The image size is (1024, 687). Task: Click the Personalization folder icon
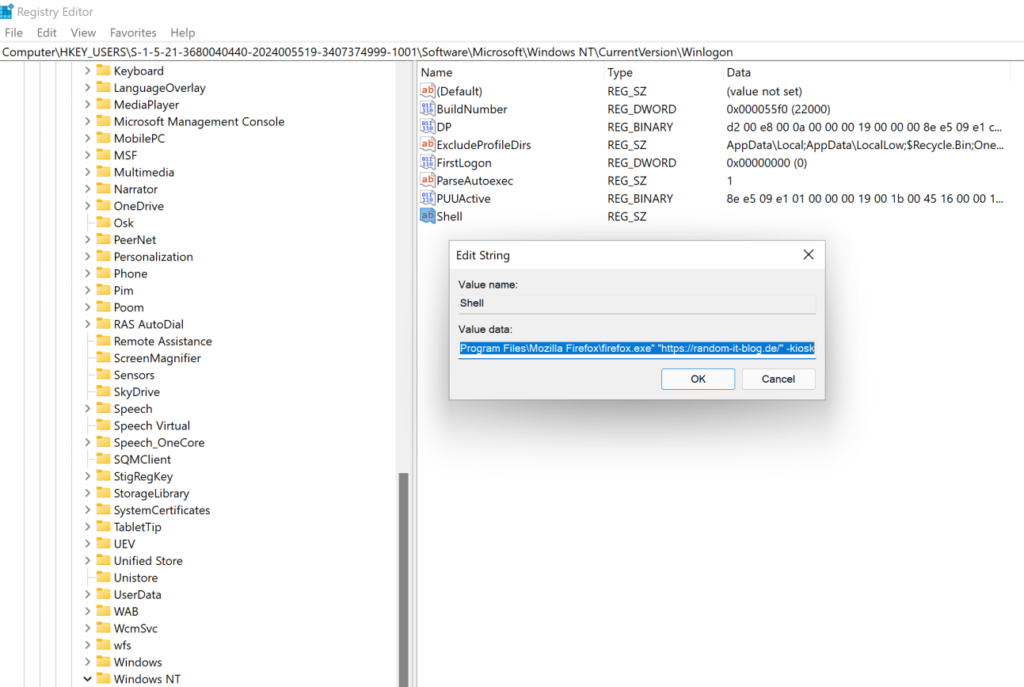[103, 257]
